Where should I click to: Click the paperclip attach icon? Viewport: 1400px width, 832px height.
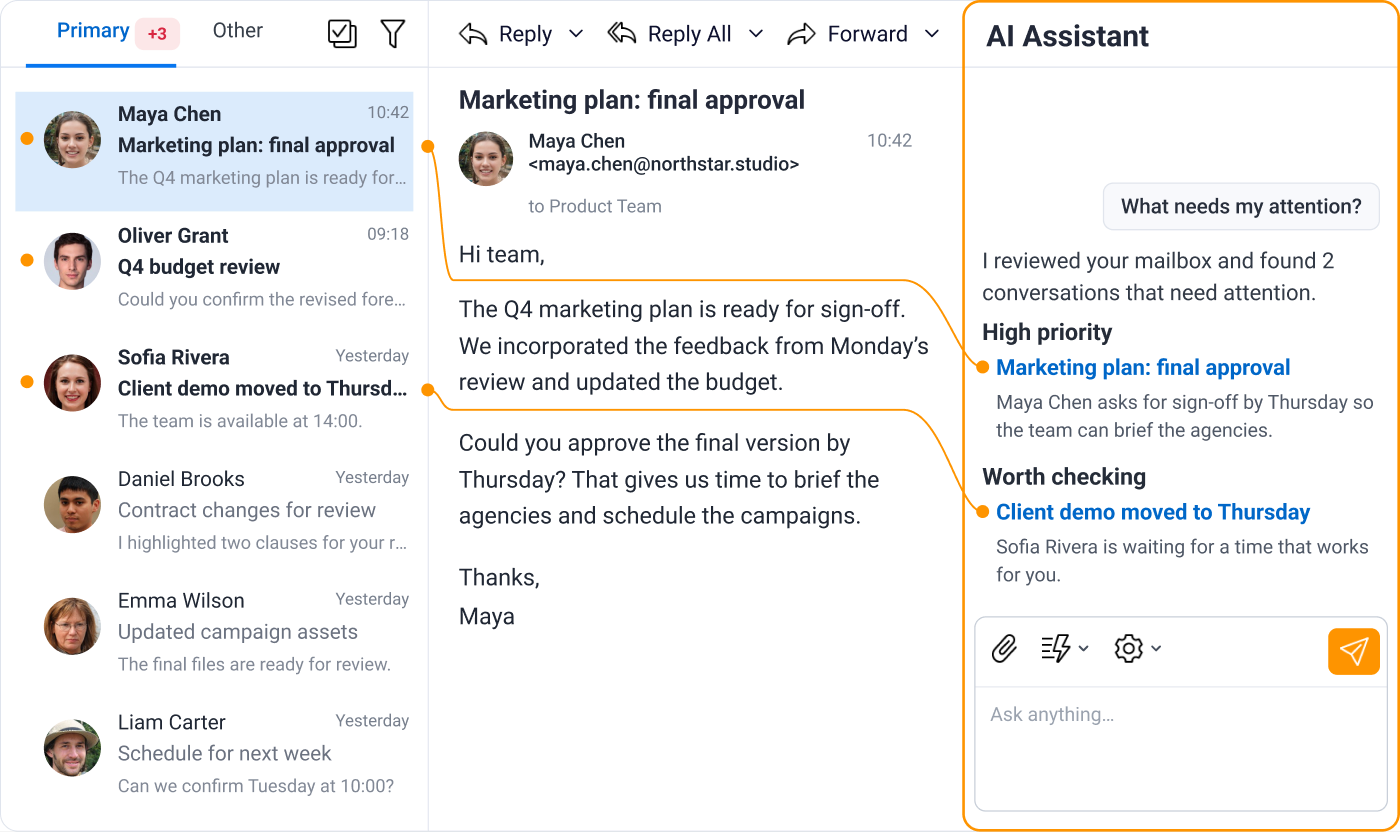click(1004, 649)
